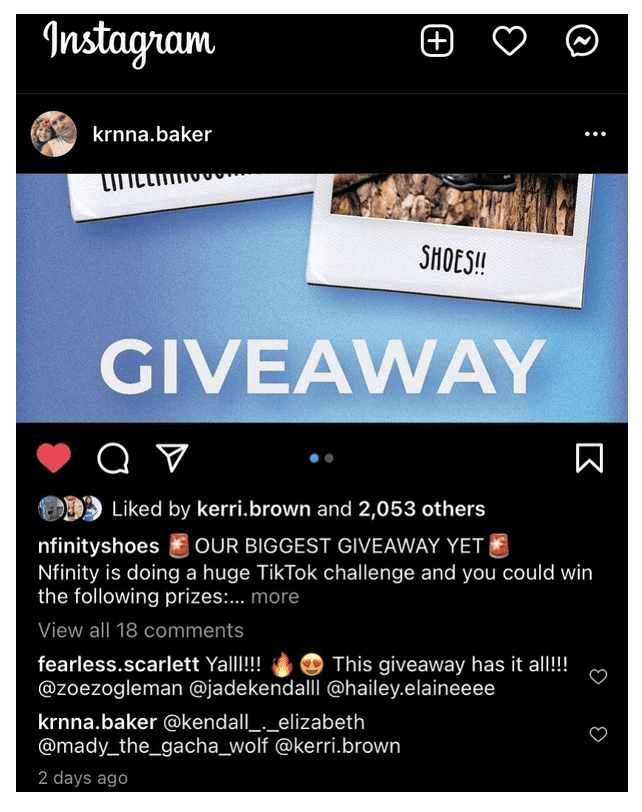Open kerri.brown in liked by line
This screenshot has height=812, width=642.
[x=254, y=509]
